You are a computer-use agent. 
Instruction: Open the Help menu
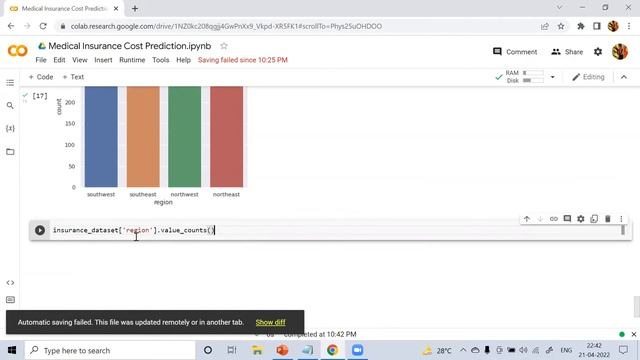[x=183, y=60]
